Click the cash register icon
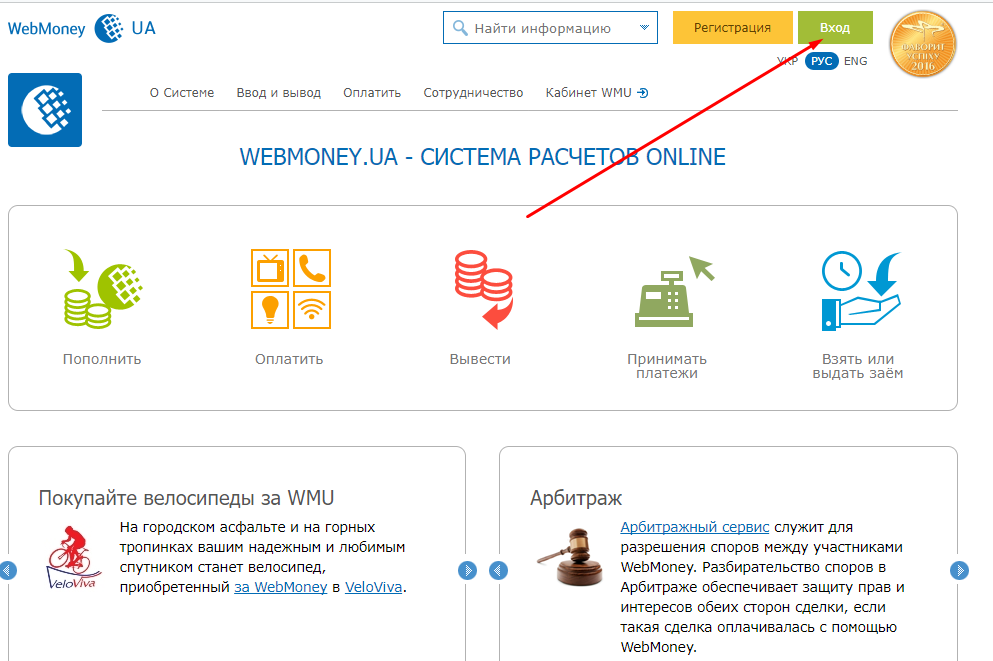 pyautogui.click(x=674, y=292)
